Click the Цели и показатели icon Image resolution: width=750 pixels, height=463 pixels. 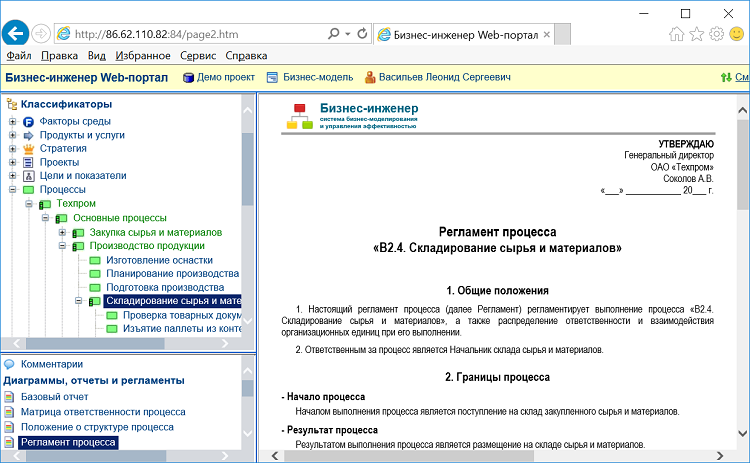(x=28, y=176)
